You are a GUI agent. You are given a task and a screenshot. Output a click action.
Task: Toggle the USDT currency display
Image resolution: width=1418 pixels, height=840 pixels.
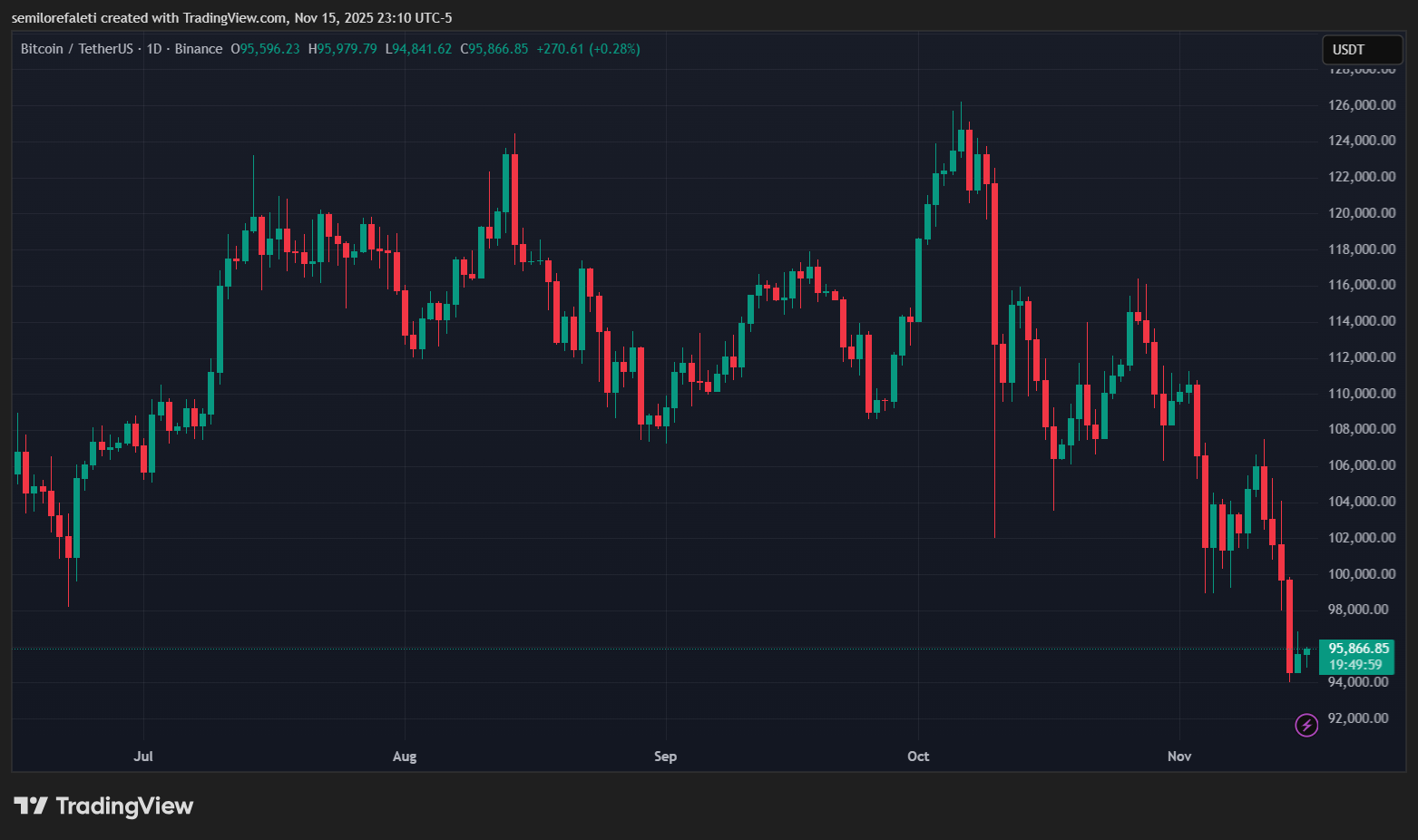click(x=1361, y=50)
